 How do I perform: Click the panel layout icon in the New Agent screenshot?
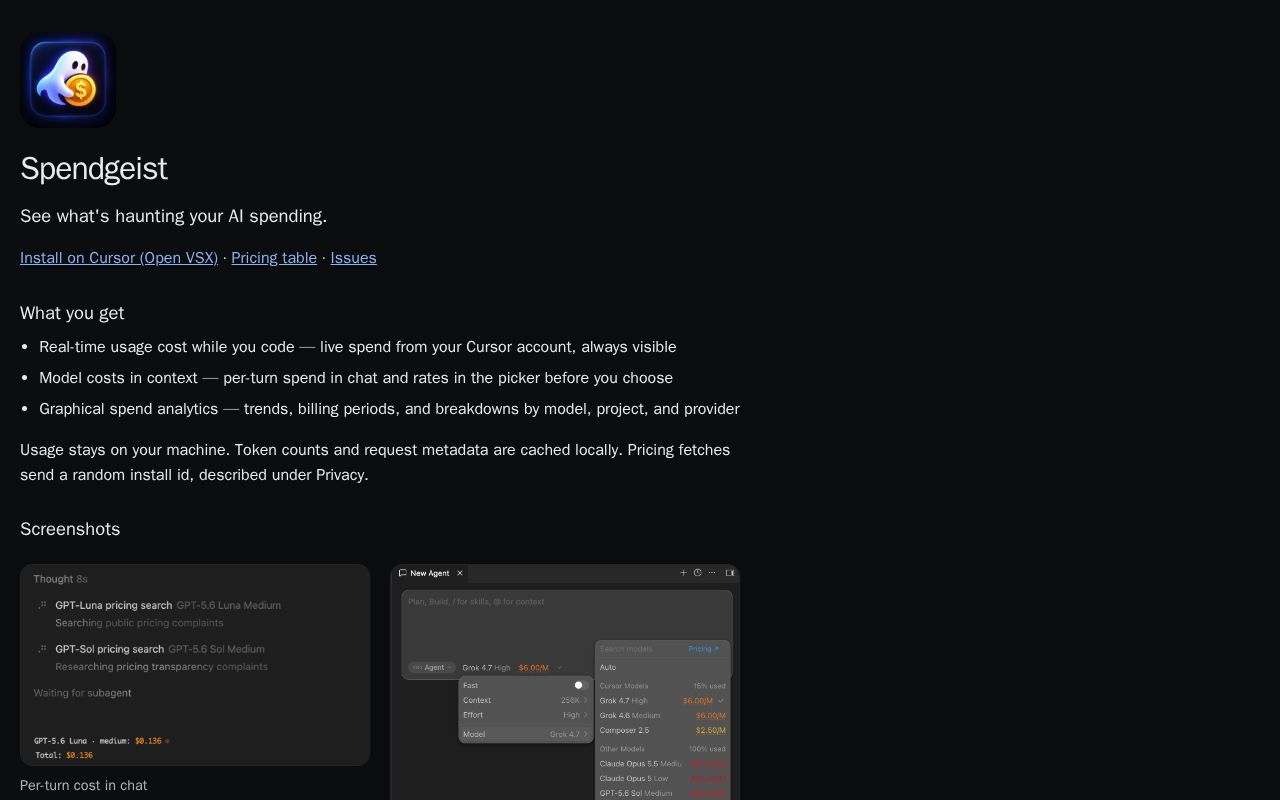tap(730, 573)
